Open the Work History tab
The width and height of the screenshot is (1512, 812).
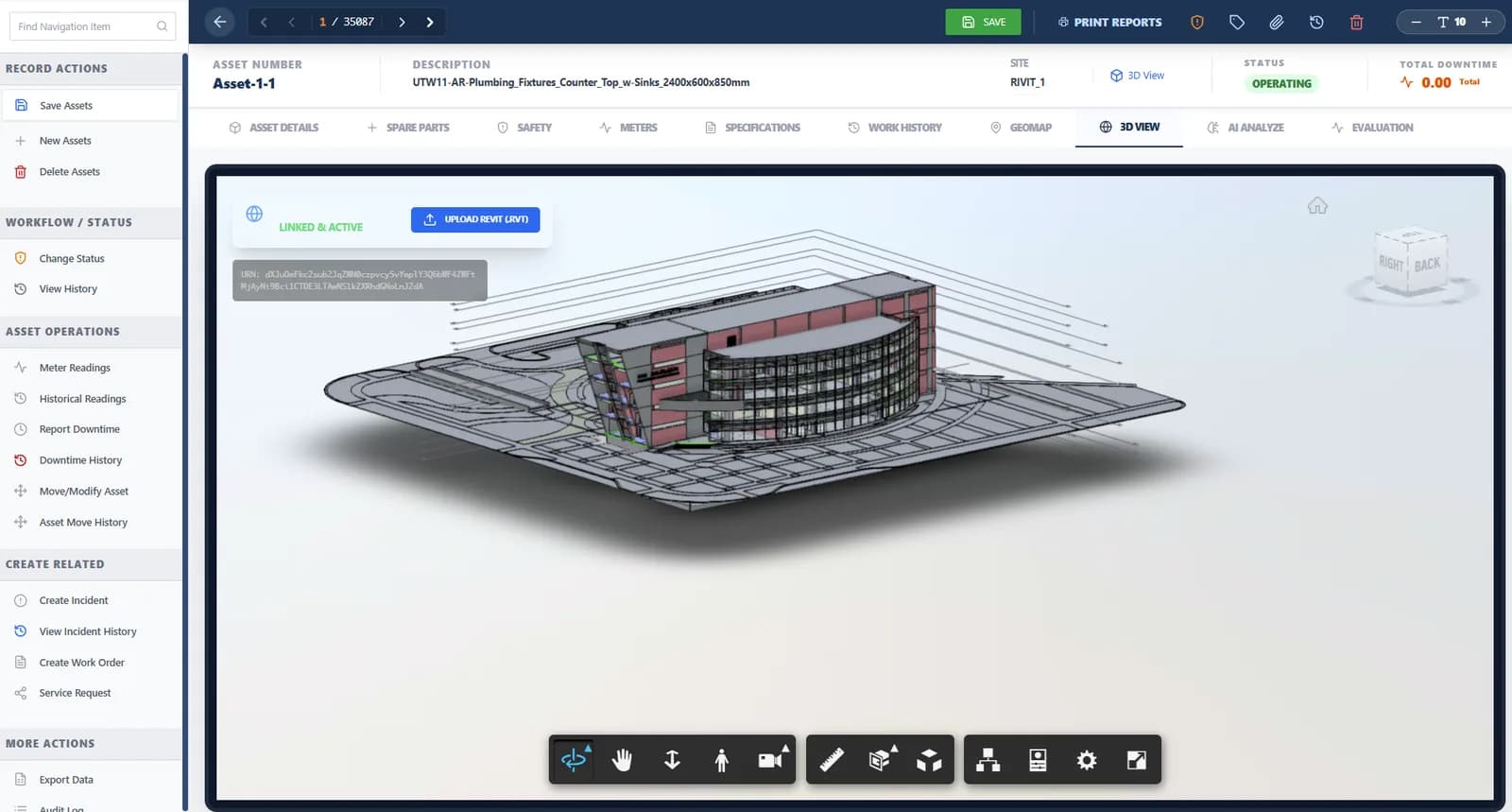895,128
